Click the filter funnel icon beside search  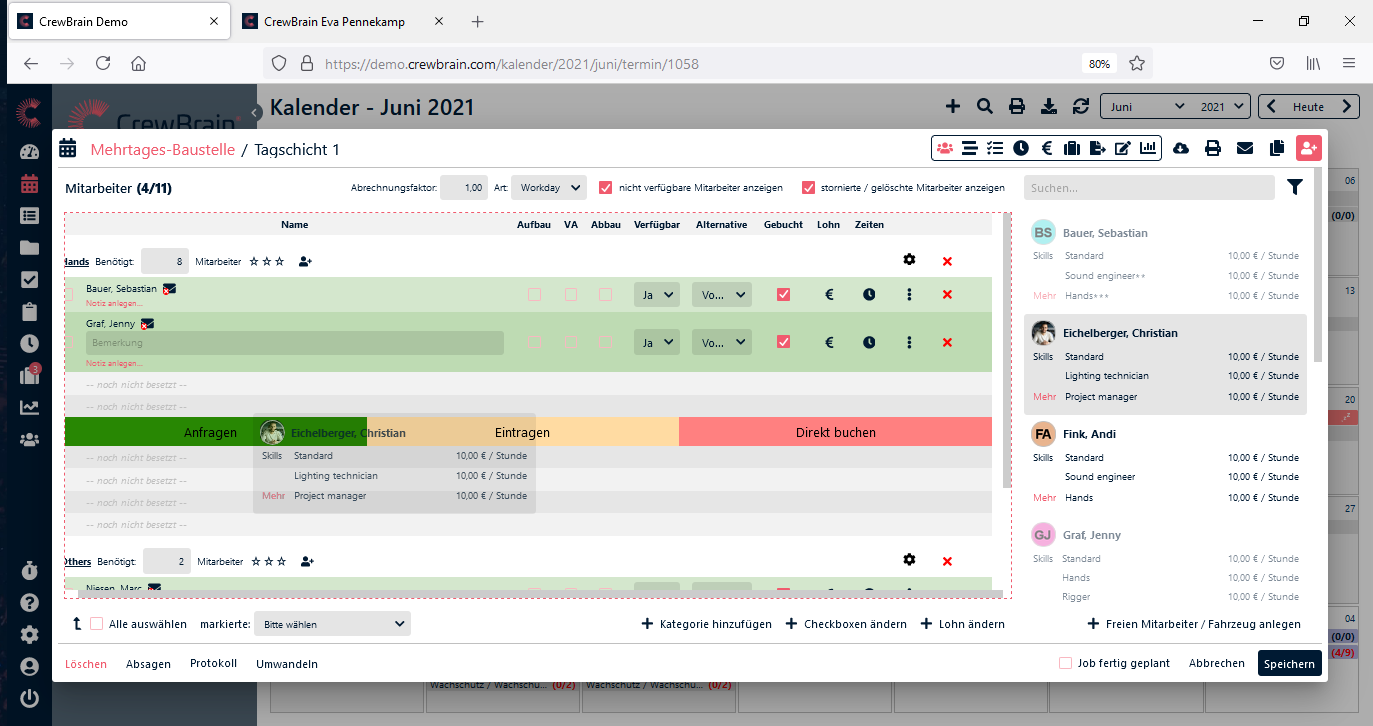click(x=1295, y=187)
